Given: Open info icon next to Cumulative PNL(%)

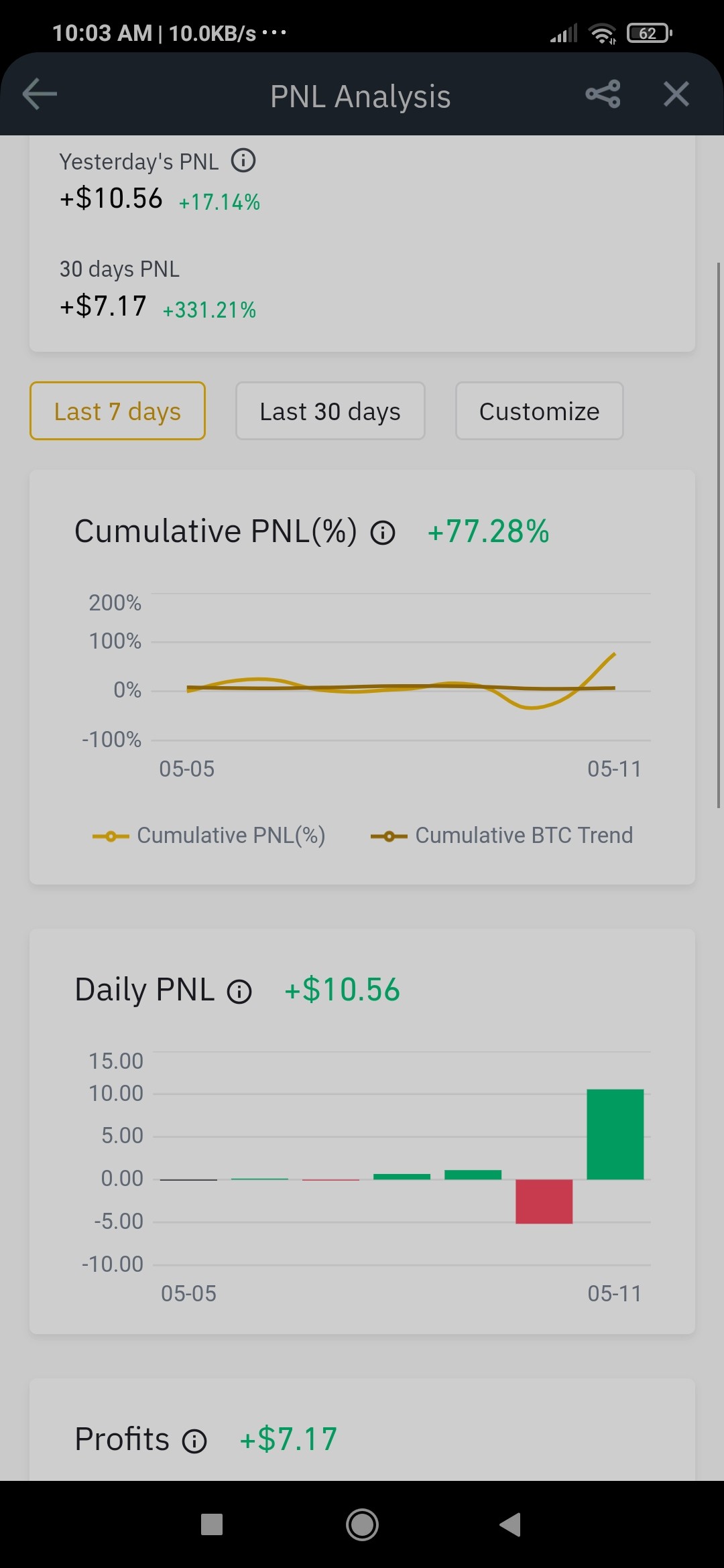Looking at the screenshot, I should pyautogui.click(x=383, y=533).
